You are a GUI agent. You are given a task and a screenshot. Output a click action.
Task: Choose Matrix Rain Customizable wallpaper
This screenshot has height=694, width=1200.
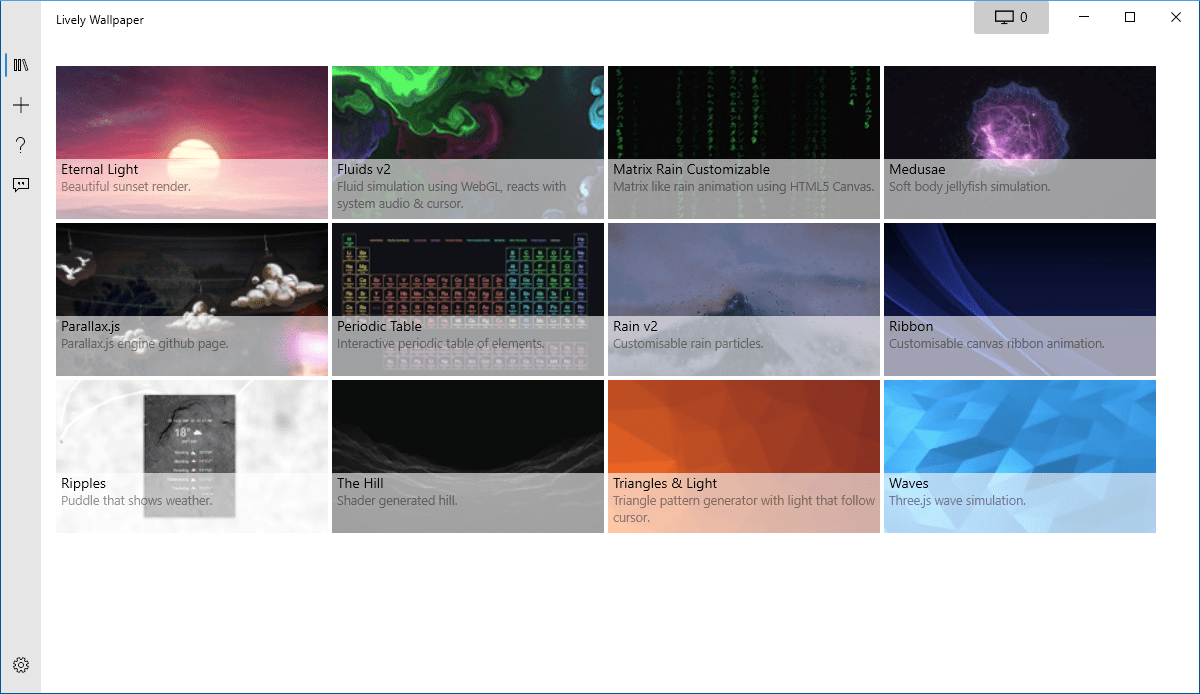(744, 142)
